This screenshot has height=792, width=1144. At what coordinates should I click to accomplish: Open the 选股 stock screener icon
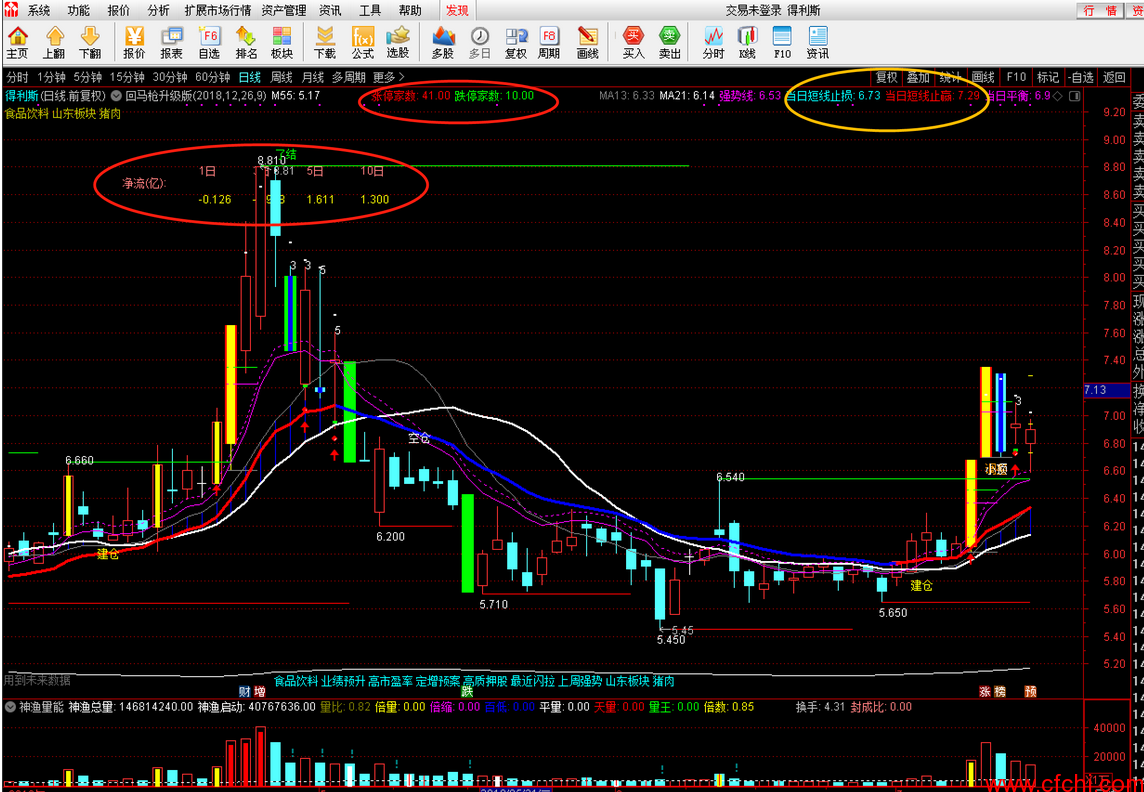(398, 42)
